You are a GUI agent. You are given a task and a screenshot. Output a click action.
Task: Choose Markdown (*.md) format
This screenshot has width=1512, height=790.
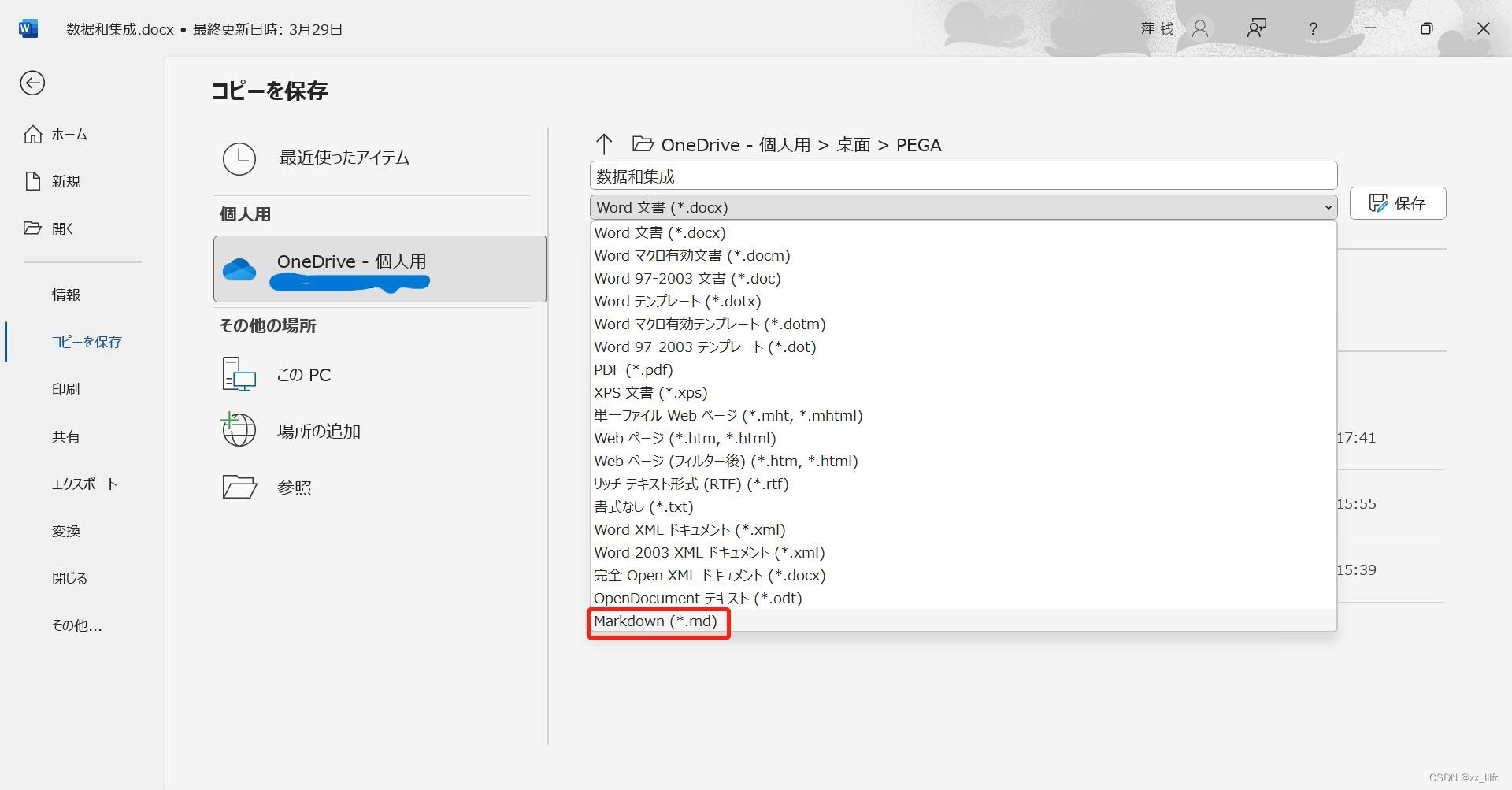(963, 621)
